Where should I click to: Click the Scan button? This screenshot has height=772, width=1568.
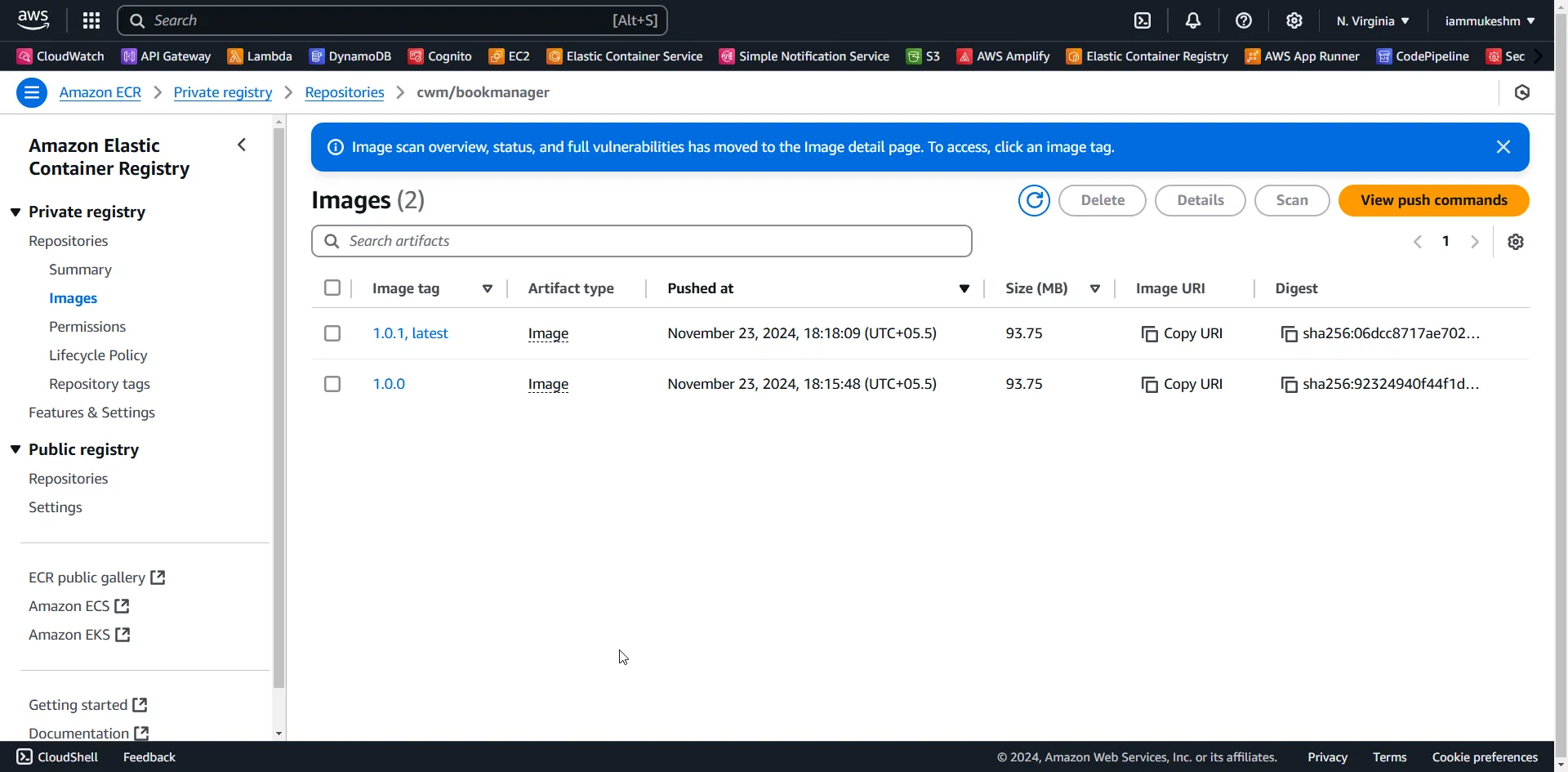[1292, 200]
